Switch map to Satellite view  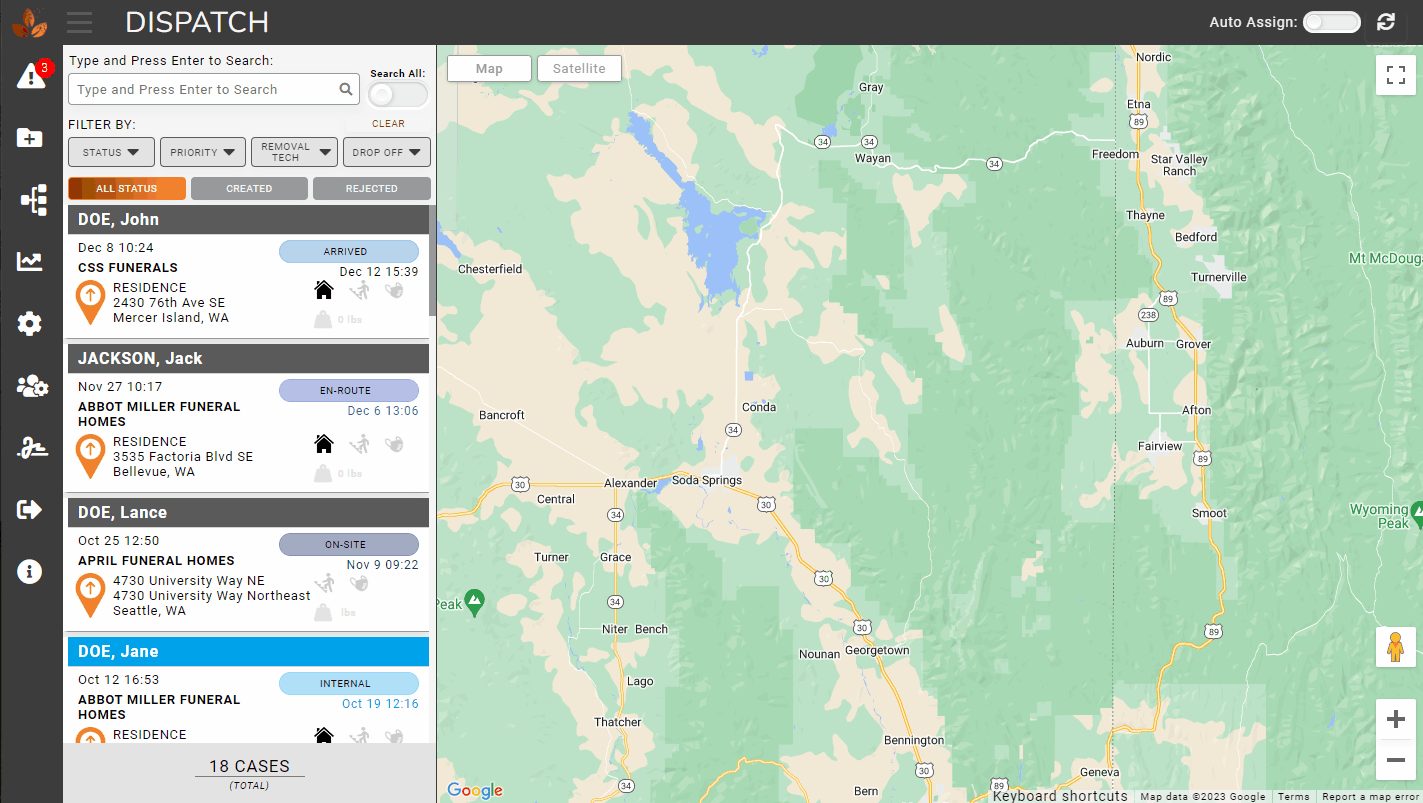579,68
